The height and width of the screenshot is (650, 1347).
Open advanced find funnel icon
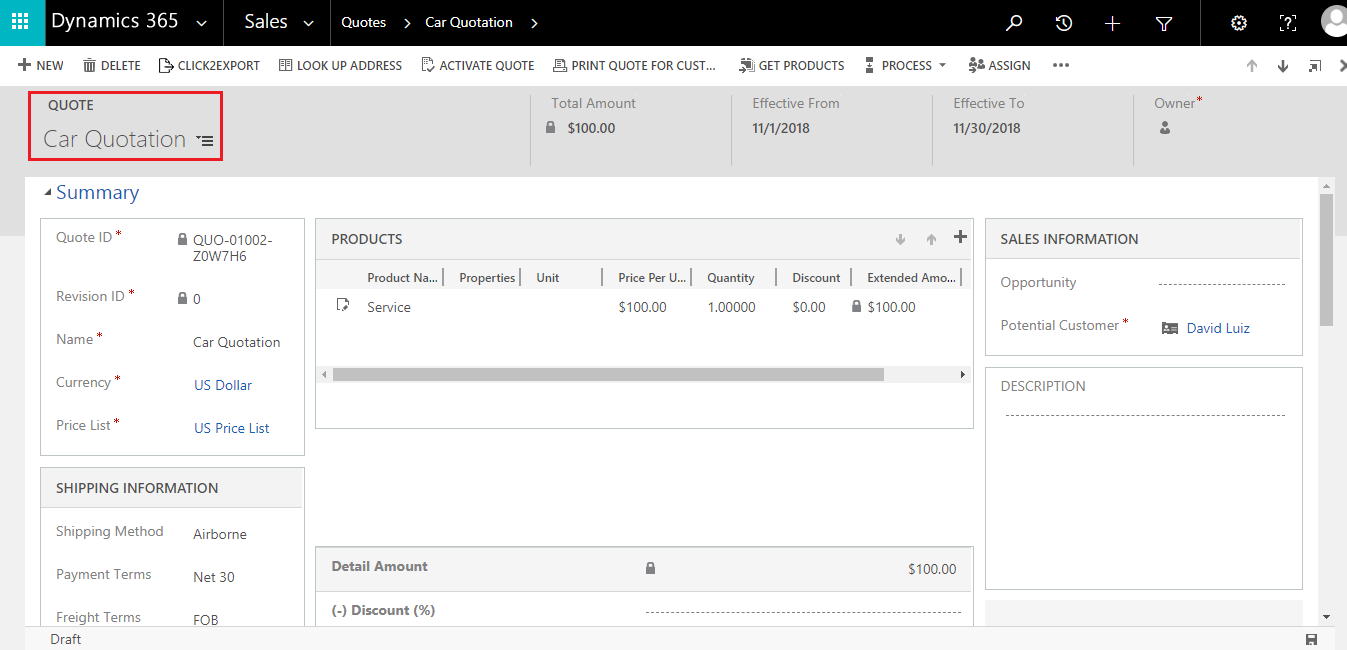click(1164, 23)
